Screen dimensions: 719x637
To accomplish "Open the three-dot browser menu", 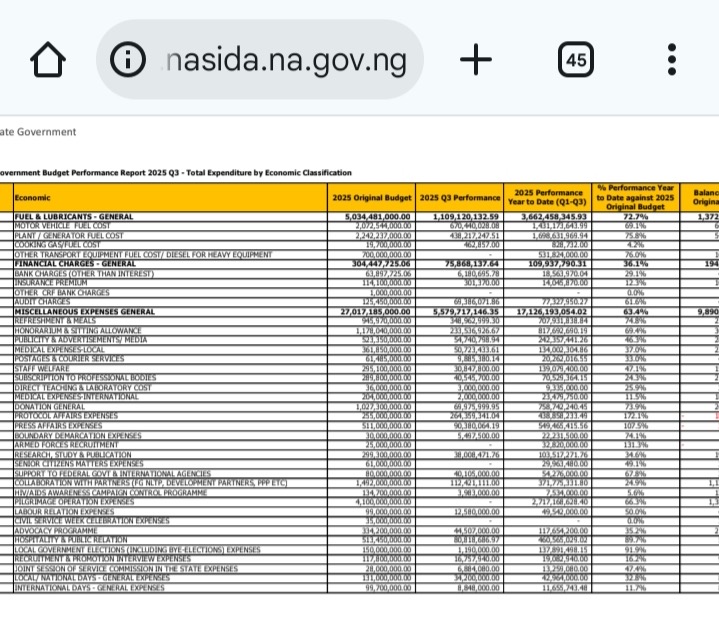I will pos(672,61).
